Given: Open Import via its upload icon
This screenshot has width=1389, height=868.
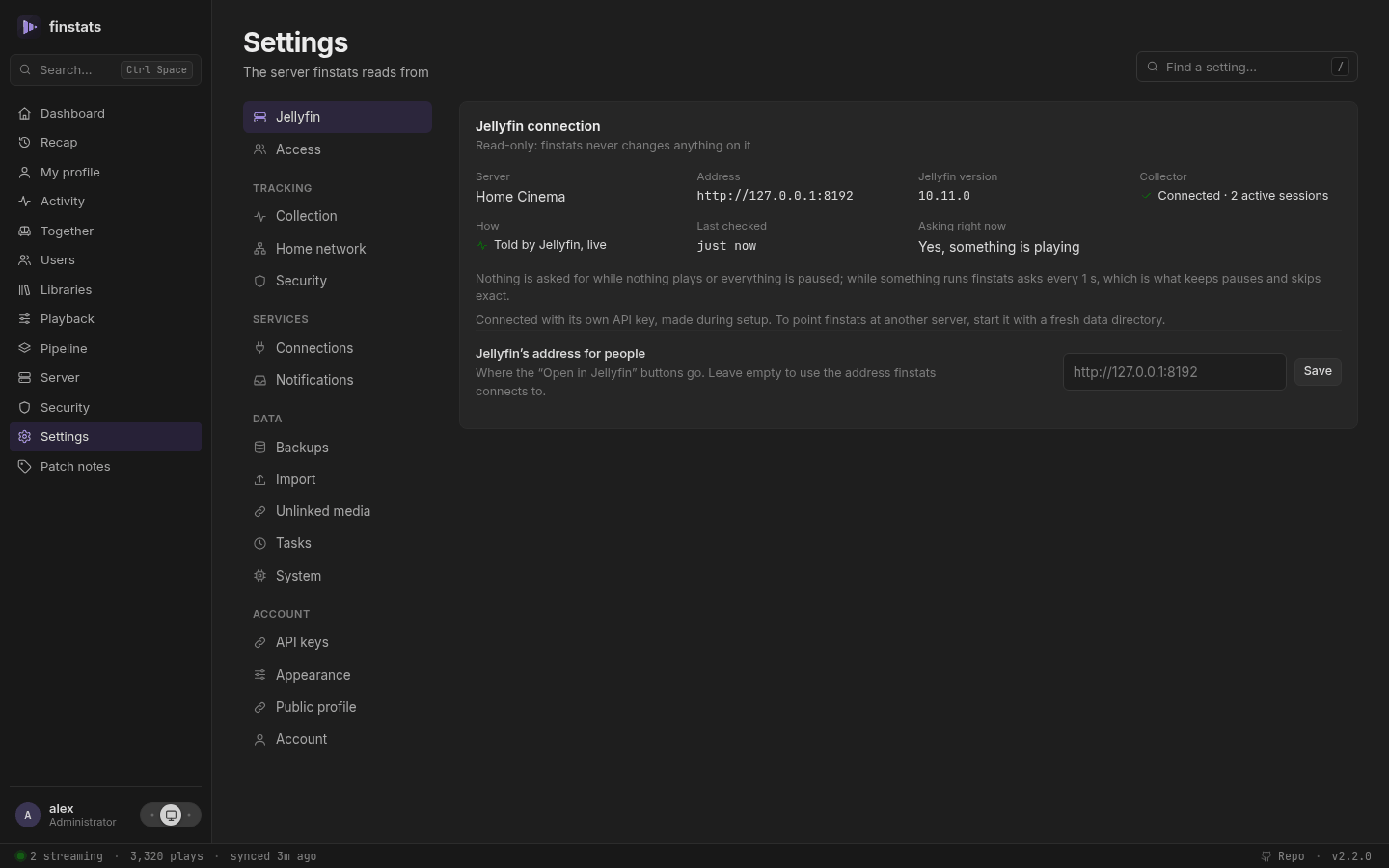Looking at the screenshot, I should (259, 479).
